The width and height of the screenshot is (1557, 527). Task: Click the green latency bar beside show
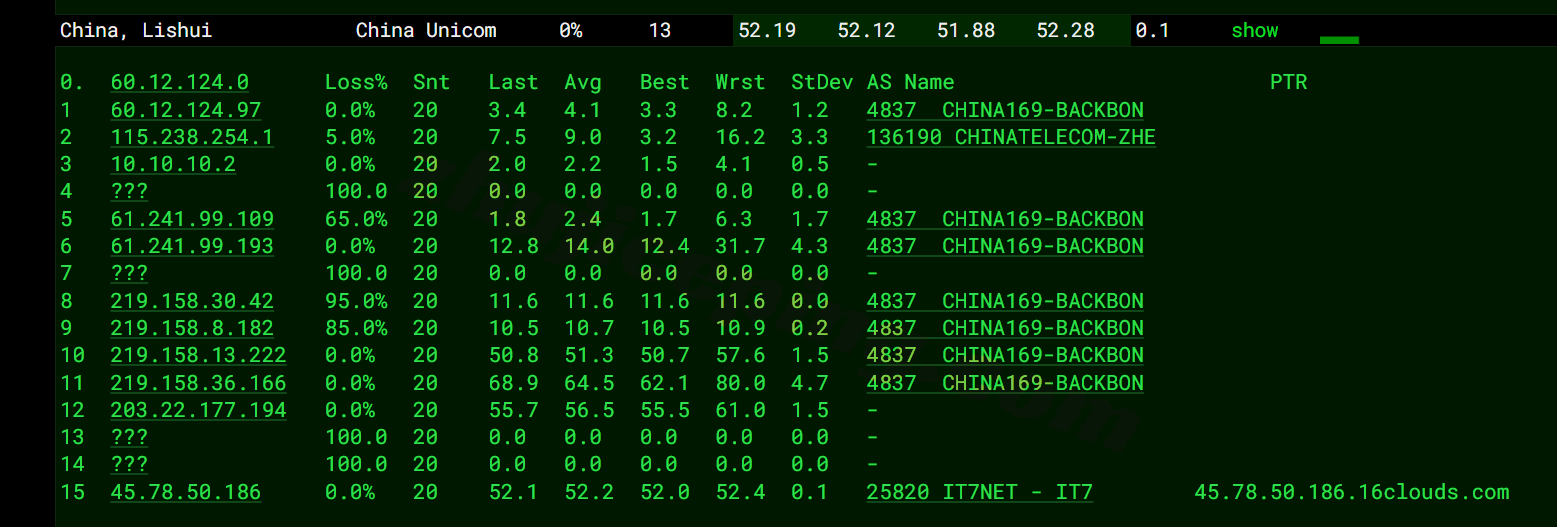tap(1339, 40)
